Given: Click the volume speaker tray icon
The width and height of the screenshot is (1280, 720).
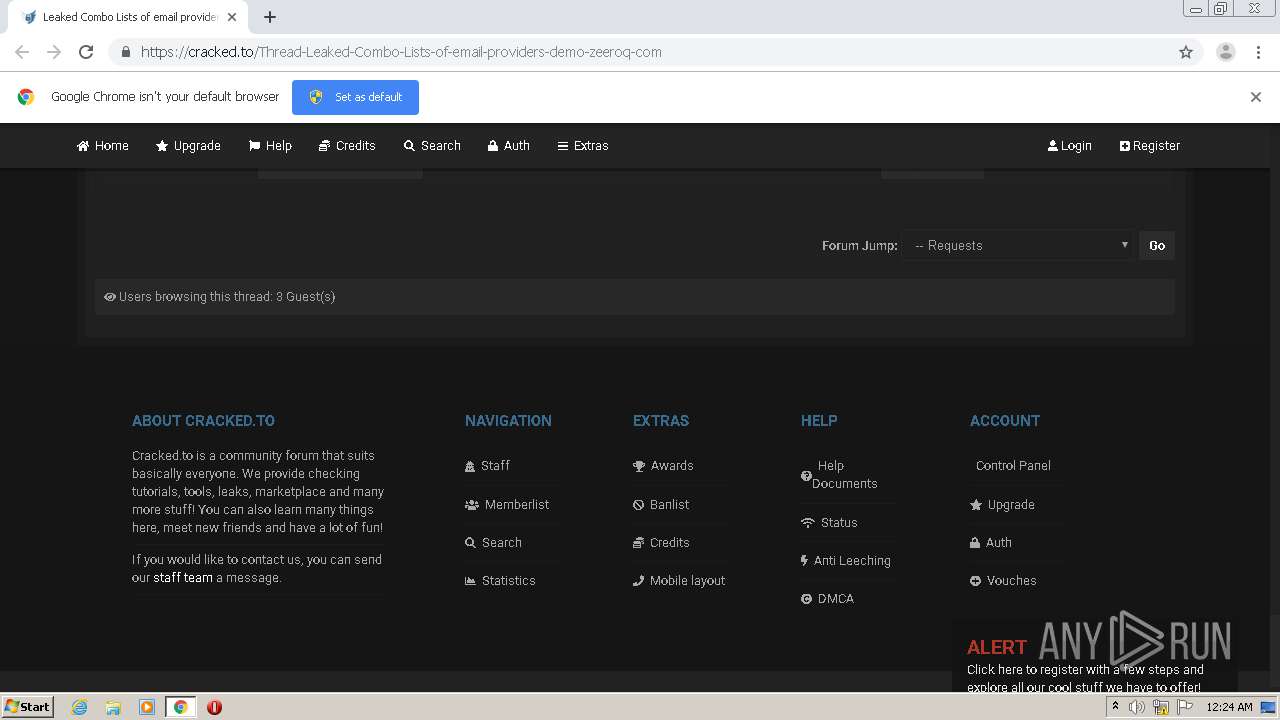Looking at the screenshot, I should (x=1137, y=707).
